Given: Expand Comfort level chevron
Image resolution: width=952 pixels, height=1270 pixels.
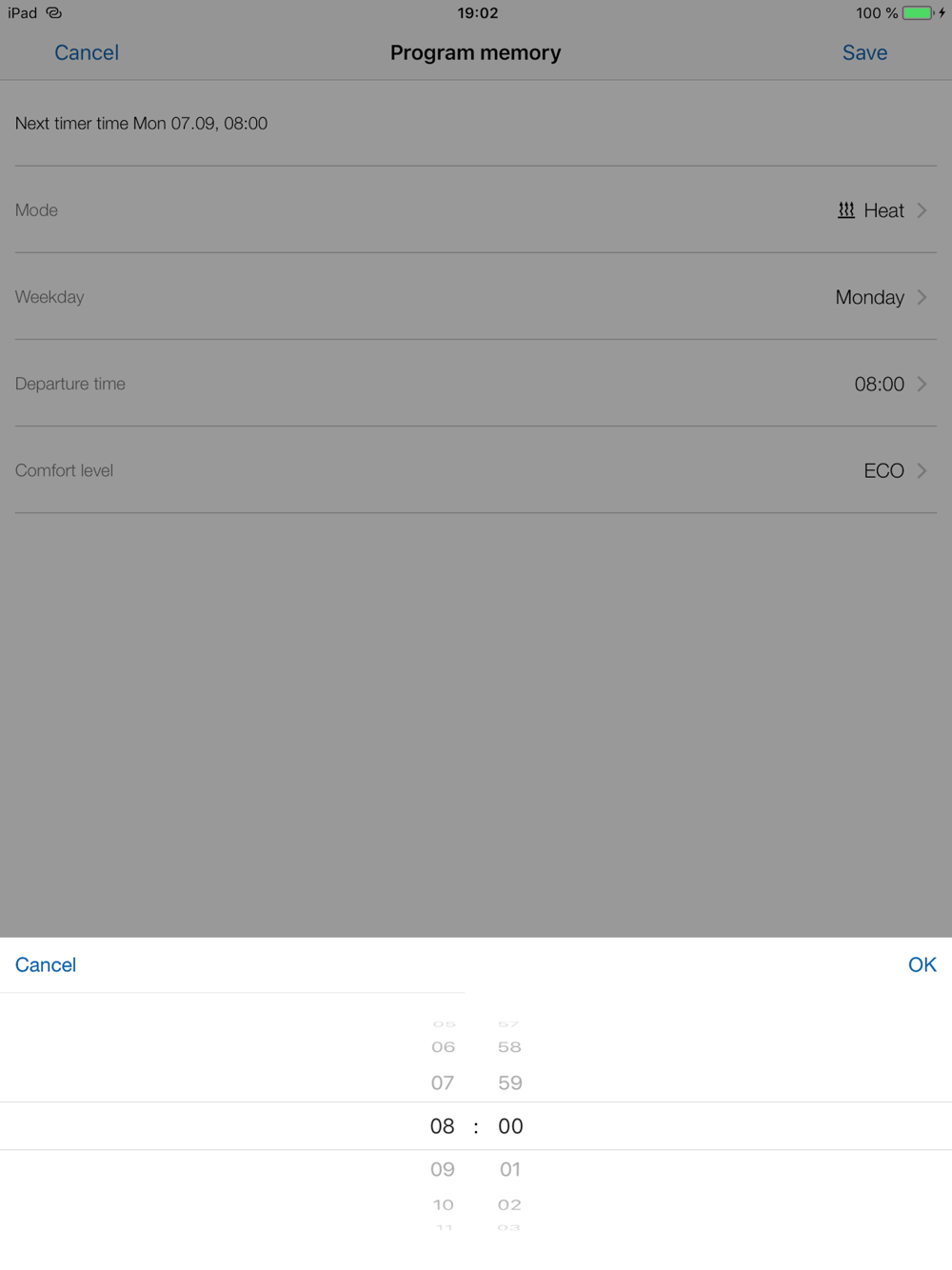Looking at the screenshot, I should pos(922,470).
